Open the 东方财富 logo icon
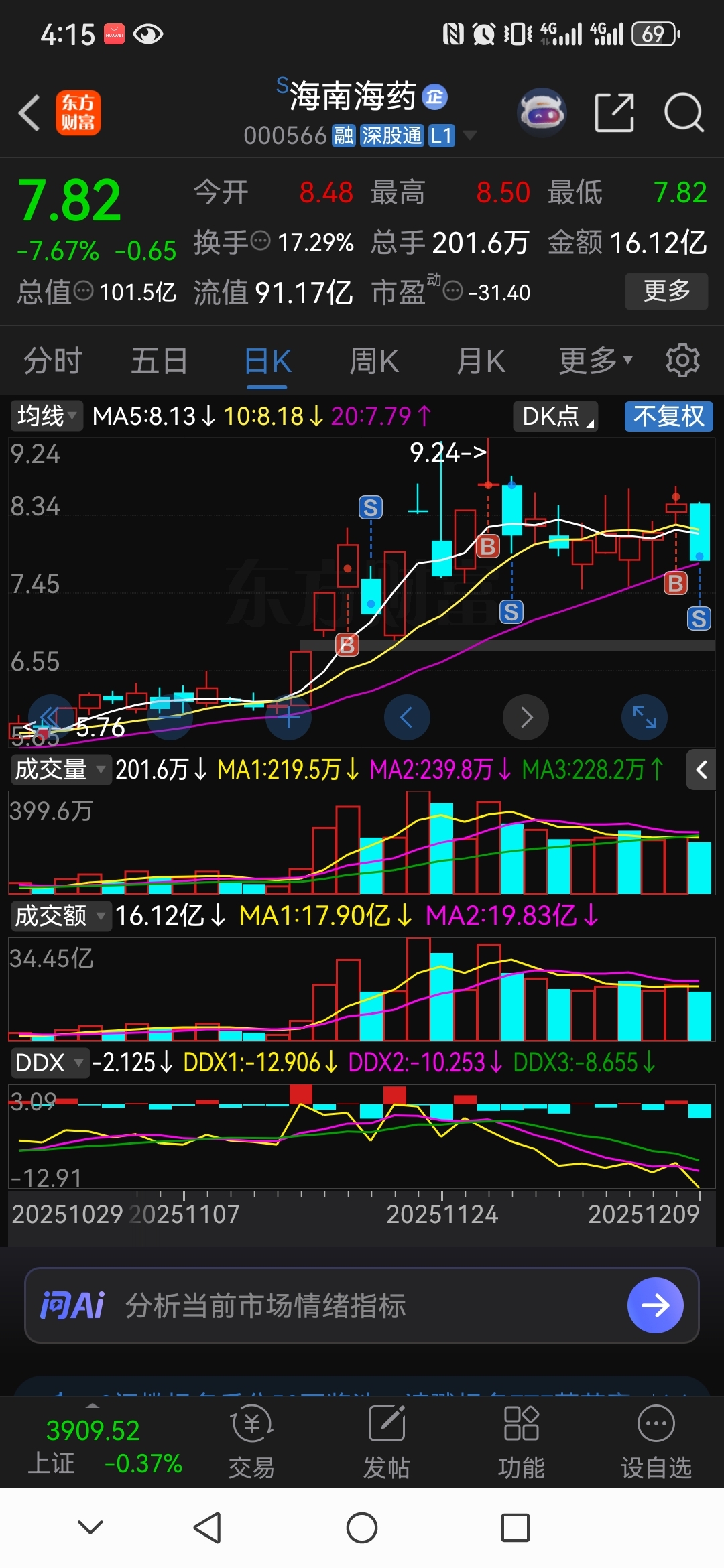 coord(78,113)
